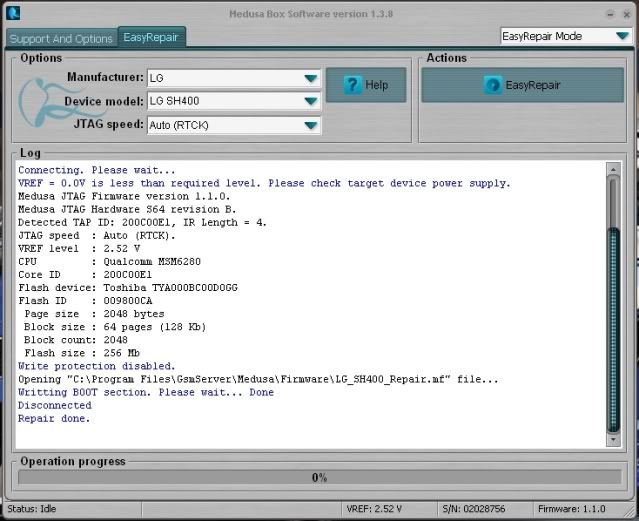Click 'Flash ID : 009800CA' log line
The image size is (639, 521).
click(x=85, y=300)
